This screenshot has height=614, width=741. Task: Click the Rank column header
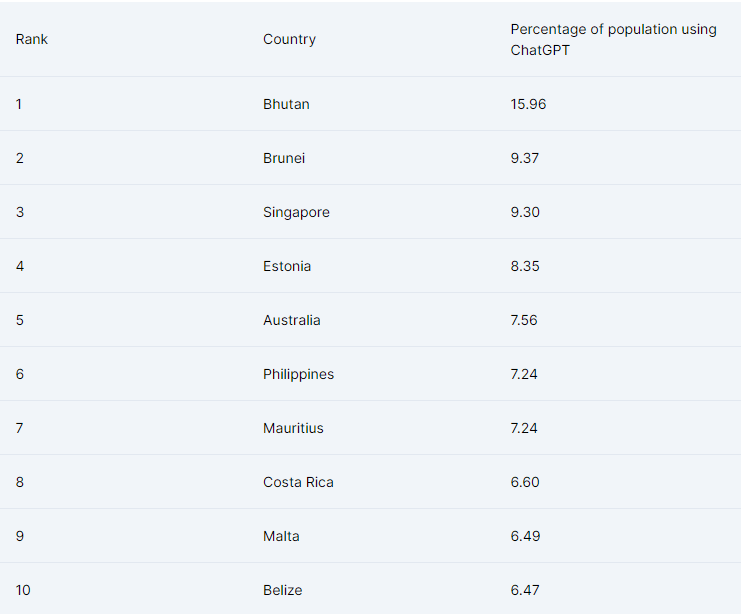[32, 40]
